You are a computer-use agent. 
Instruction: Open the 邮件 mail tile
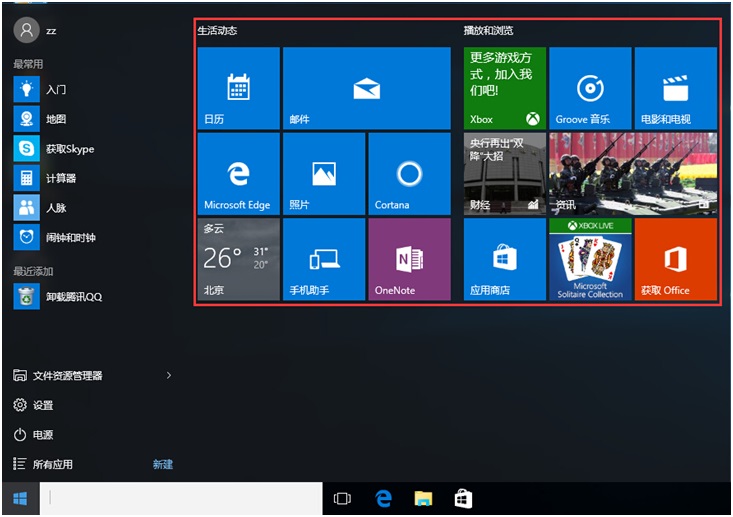(x=366, y=88)
